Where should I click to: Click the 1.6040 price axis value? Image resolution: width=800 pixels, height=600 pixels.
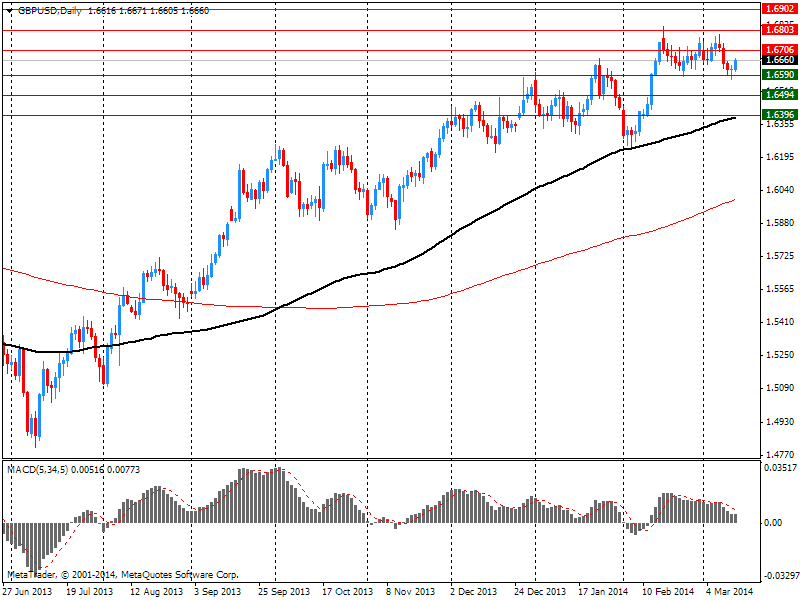point(776,190)
